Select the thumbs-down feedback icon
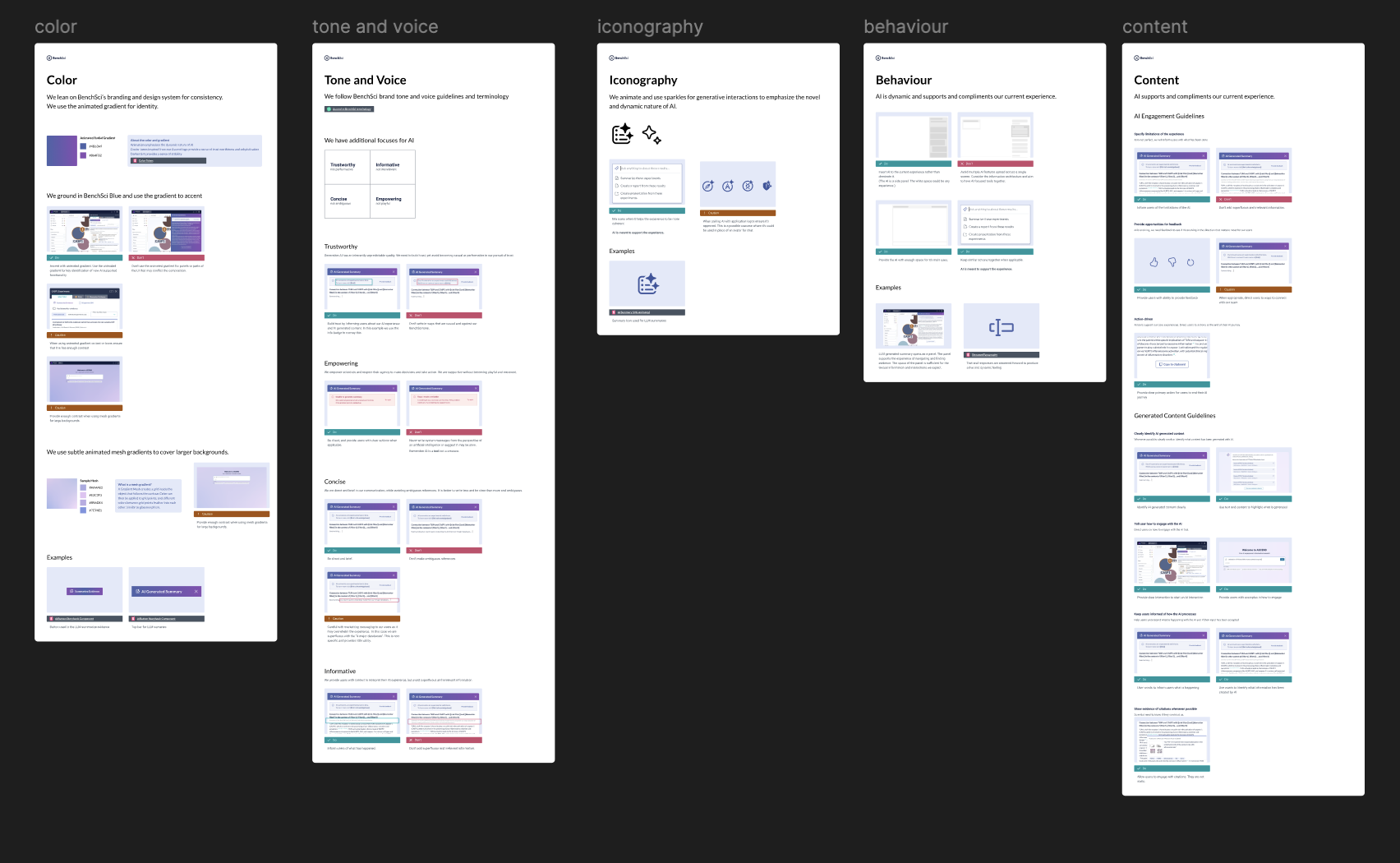 [1172, 262]
